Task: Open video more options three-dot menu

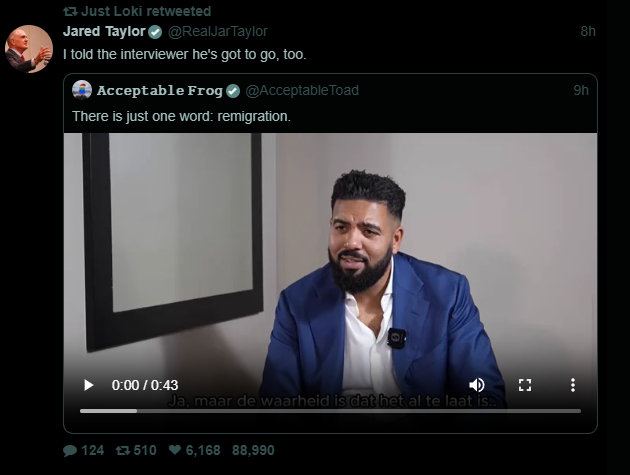Action: coord(572,385)
